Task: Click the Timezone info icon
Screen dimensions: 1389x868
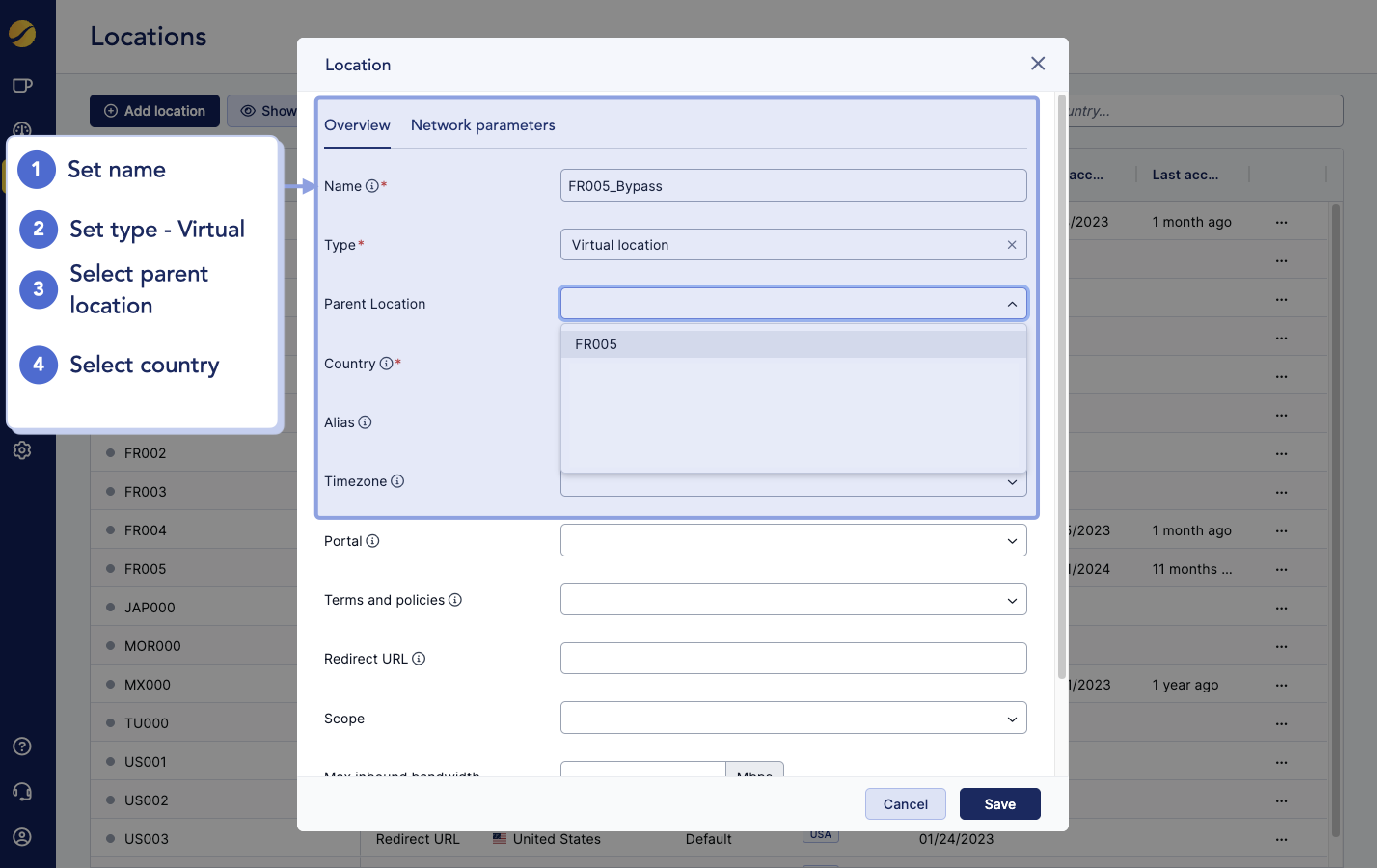Action: 397,481
